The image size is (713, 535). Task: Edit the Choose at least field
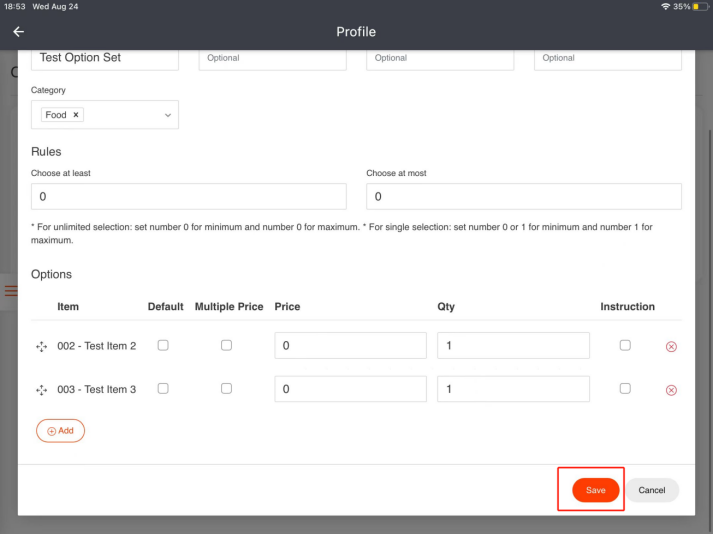point(188,197)
